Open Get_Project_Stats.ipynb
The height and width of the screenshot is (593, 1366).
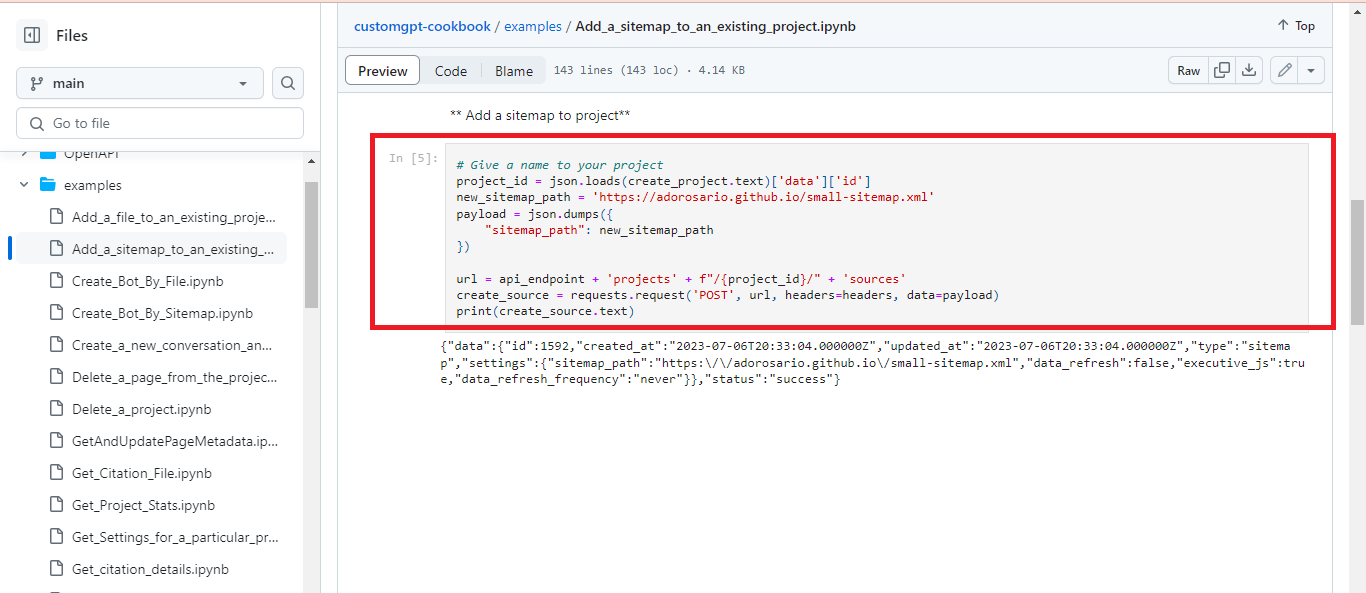tap(144, 505)
